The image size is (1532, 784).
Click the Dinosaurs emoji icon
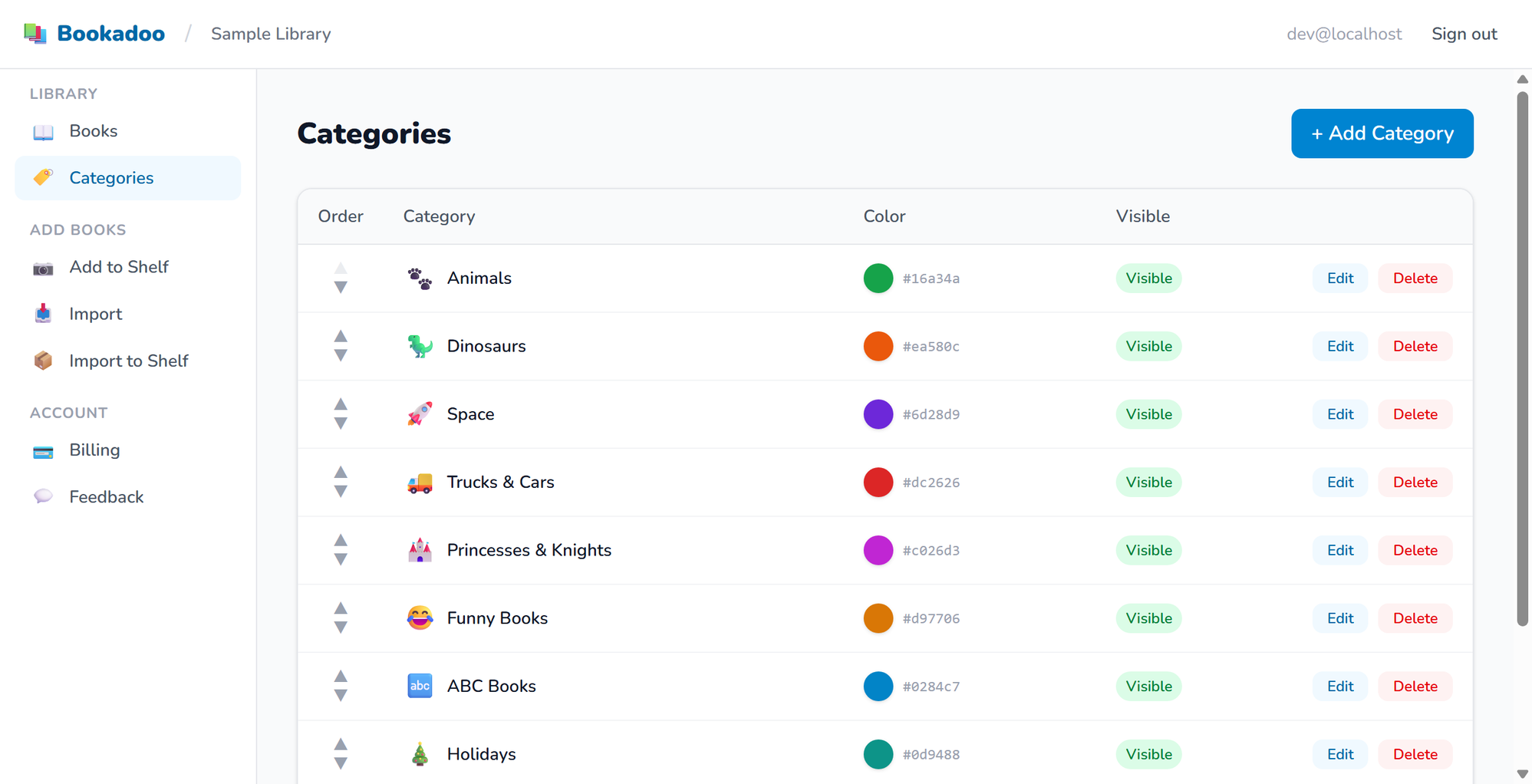click(420, 346)
